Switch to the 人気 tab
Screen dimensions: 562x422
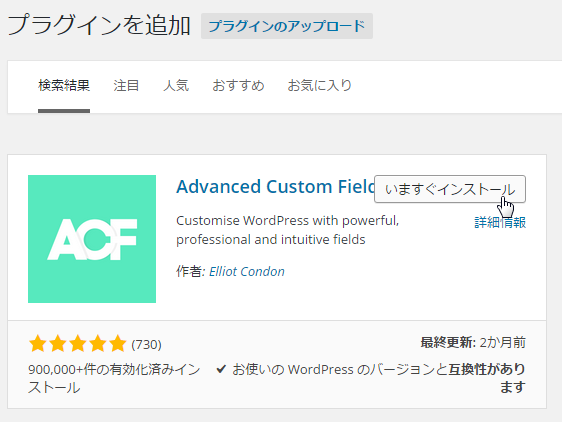(x=176, y=86)
